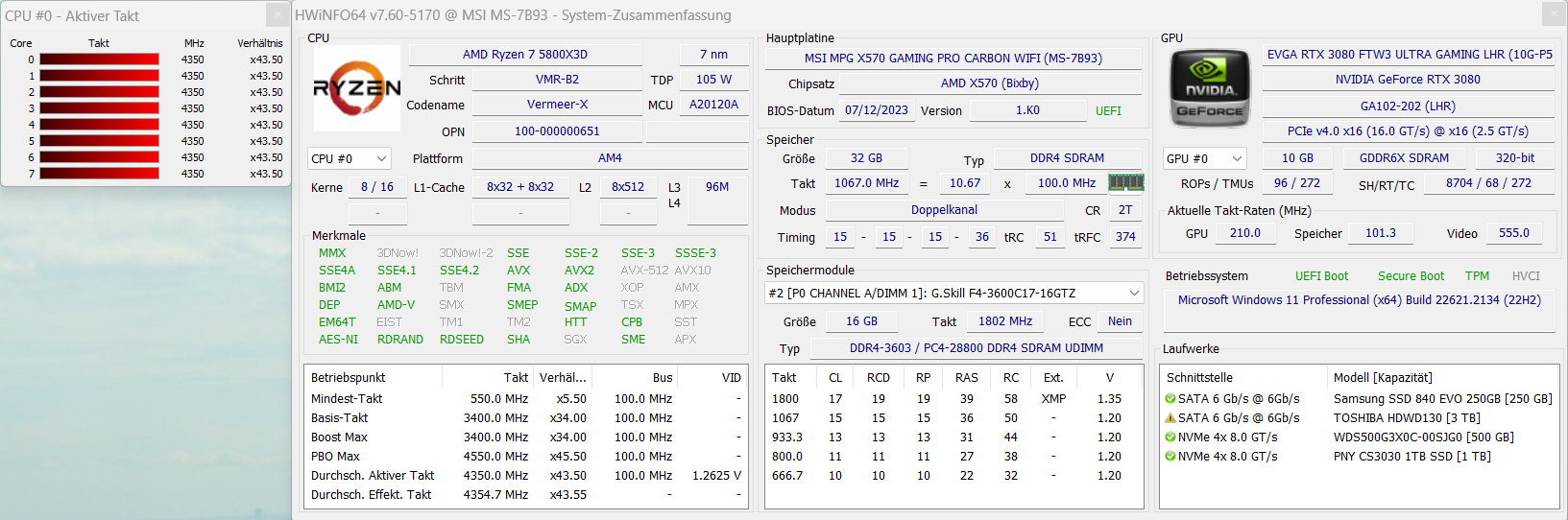Viewport: 1568px width, 520px height.
Task: Click the NVIDIA GeForce logo image
Action: click(x=1210, y=88)
